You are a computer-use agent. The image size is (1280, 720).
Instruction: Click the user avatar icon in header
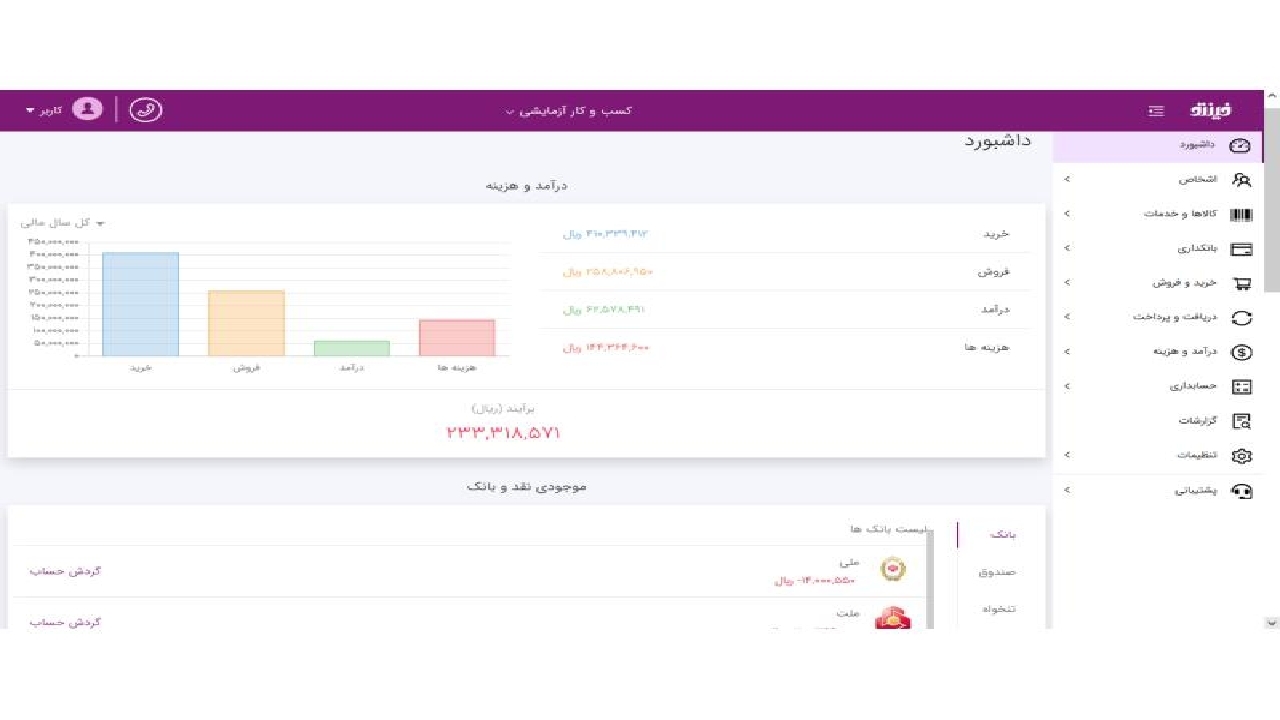tap(87, 109)
